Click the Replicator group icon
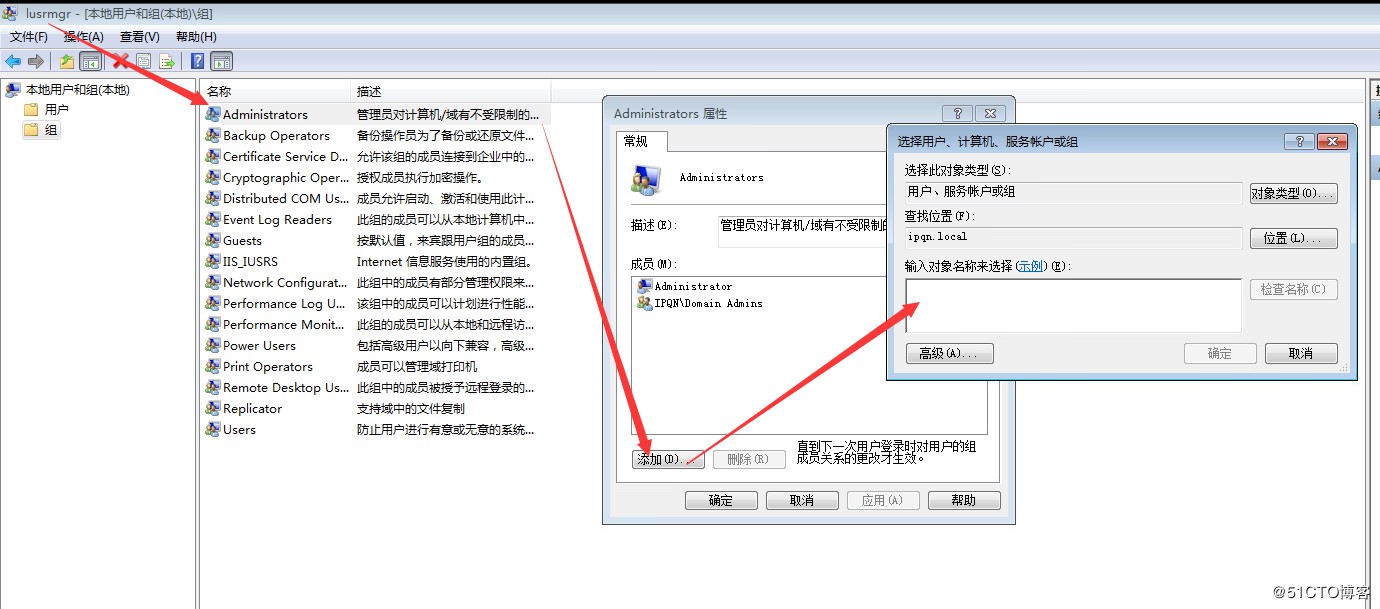 pyautogui.click(x=213, y=408)
